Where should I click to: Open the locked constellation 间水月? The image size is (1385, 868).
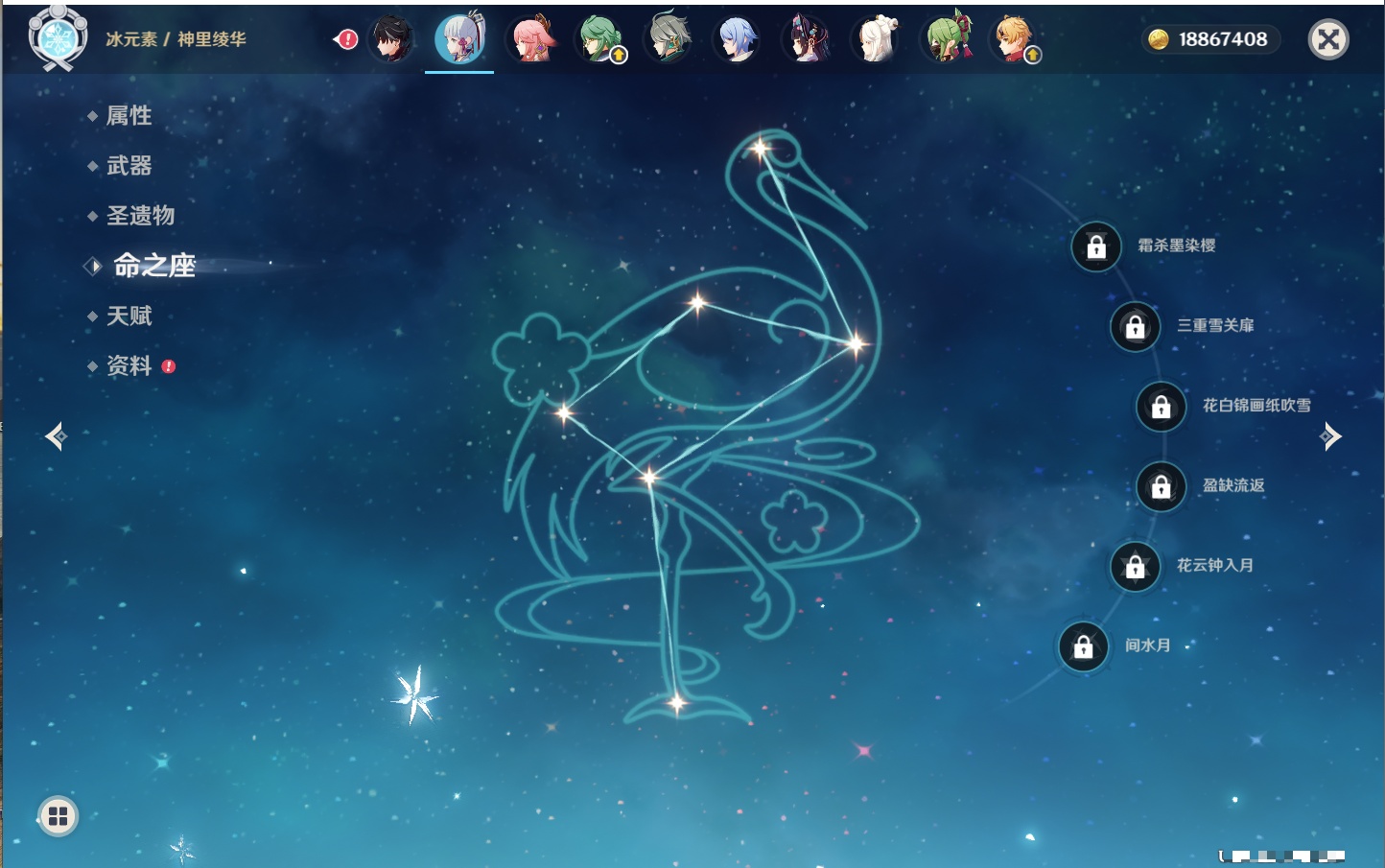click(x=1083, y=646)
